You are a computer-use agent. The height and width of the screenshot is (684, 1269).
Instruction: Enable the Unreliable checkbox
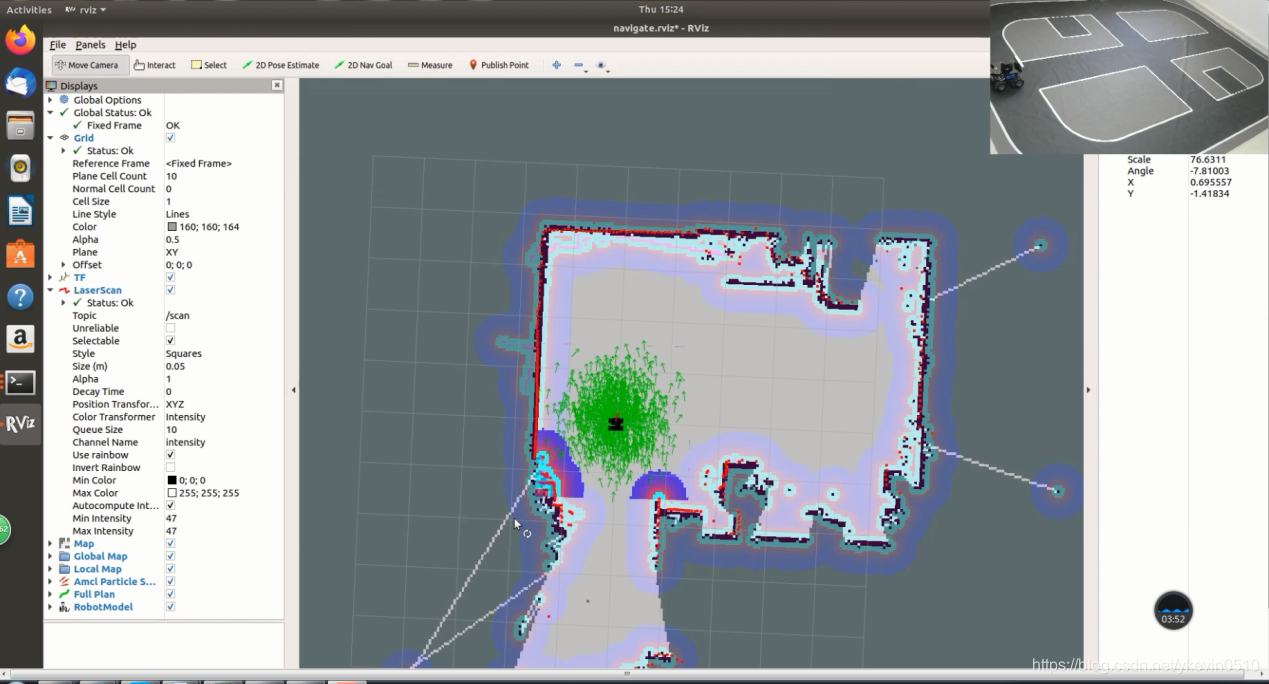click(170, 328)
